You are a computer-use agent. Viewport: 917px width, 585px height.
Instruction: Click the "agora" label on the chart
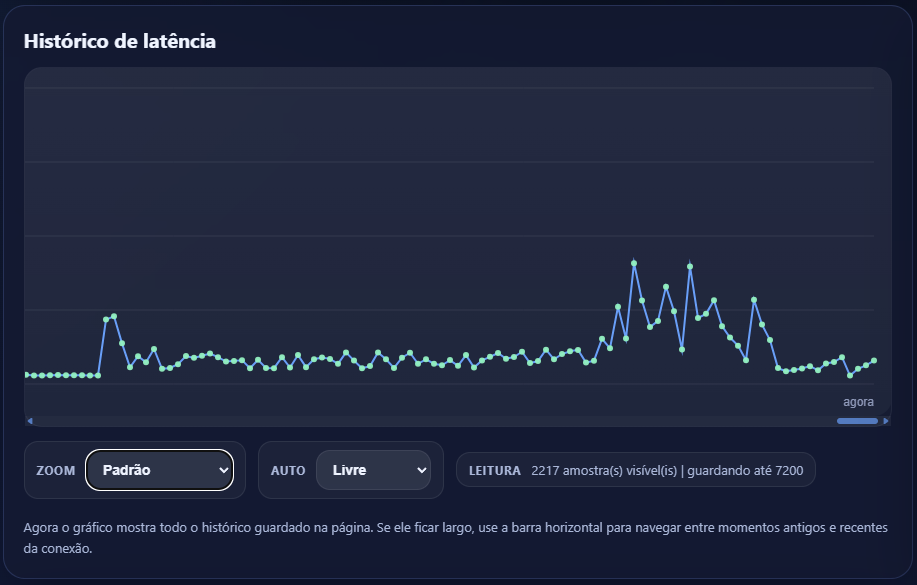point(858,402)
